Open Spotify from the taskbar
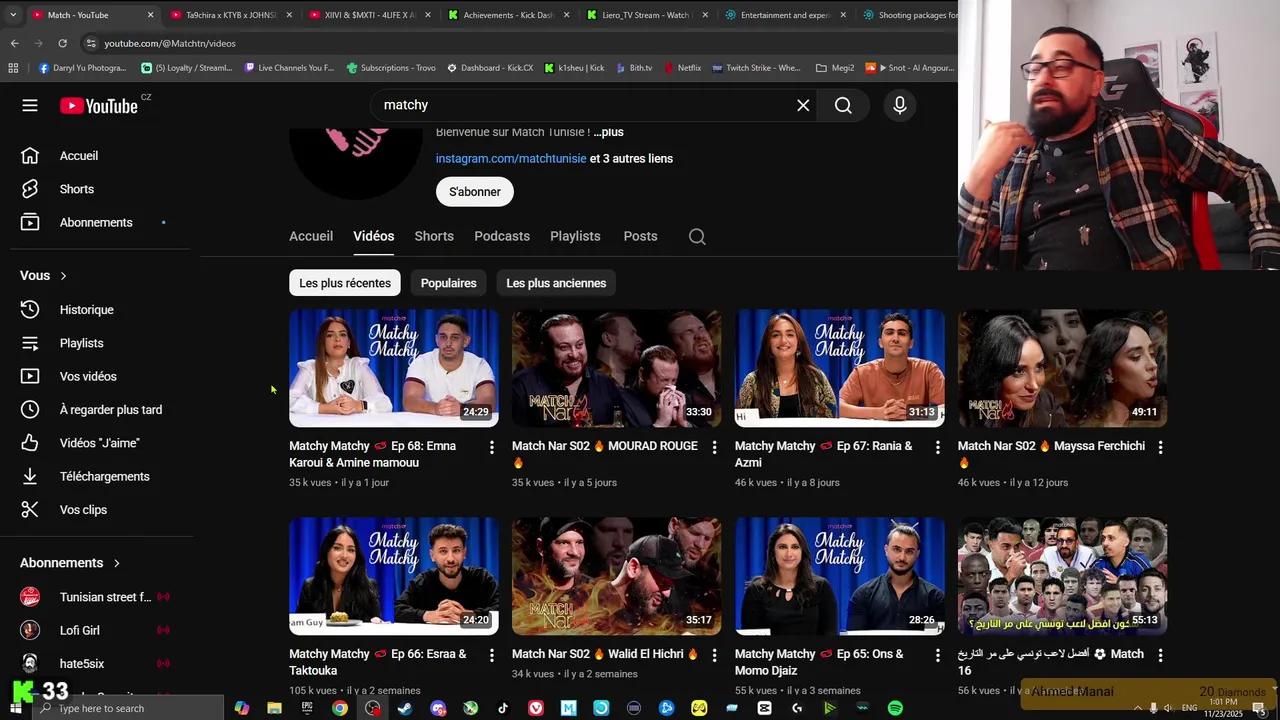 click(x=895, y=708)
